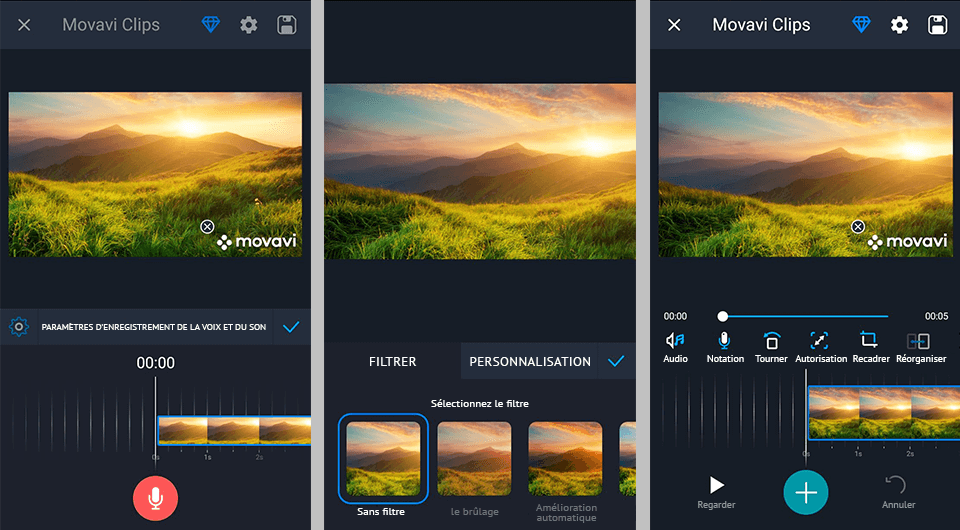
Task: Confirm filter with checkmark beside PERSONNALISATION
Action: [616, 361]
